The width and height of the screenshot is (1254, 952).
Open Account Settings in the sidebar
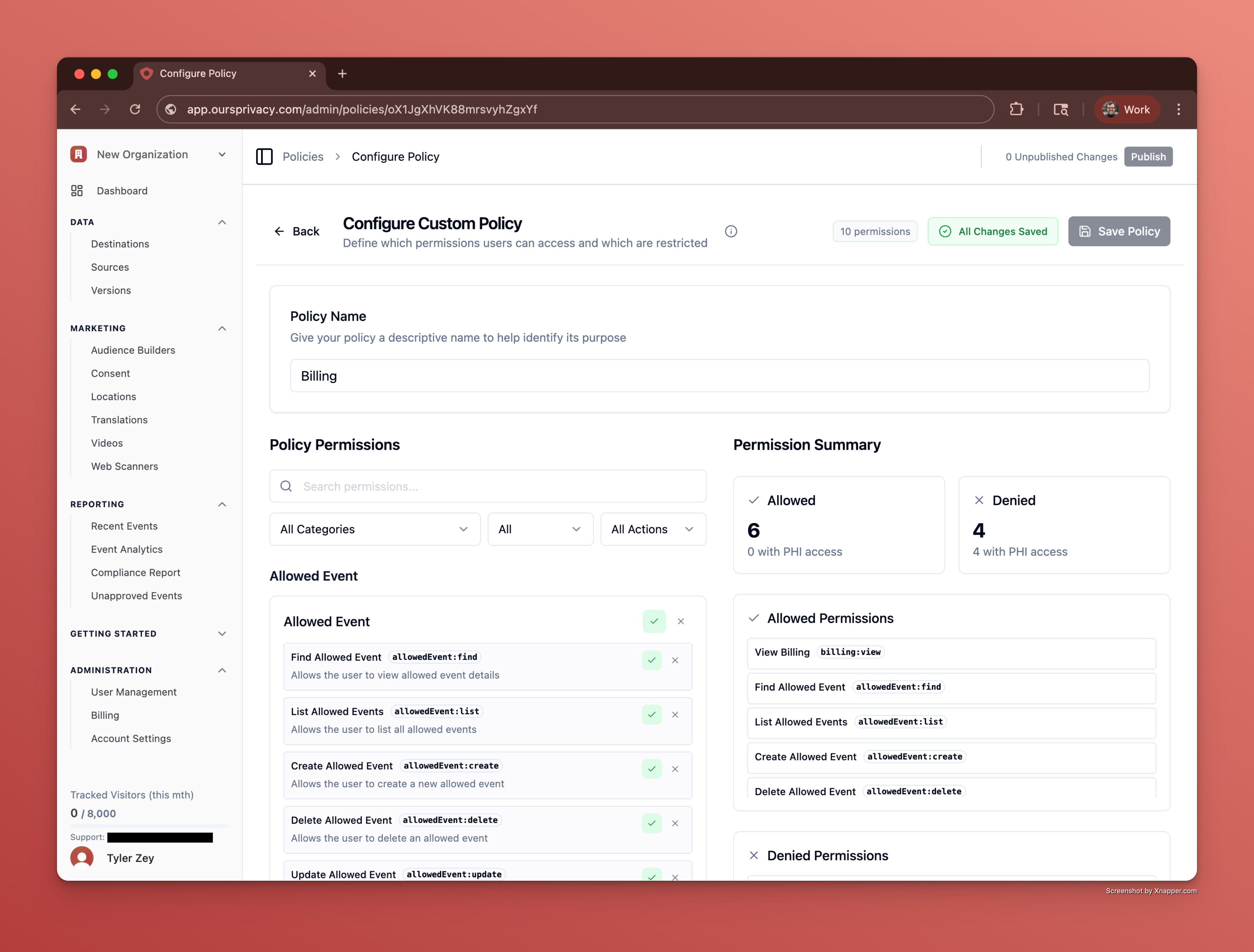coord(131,738)
